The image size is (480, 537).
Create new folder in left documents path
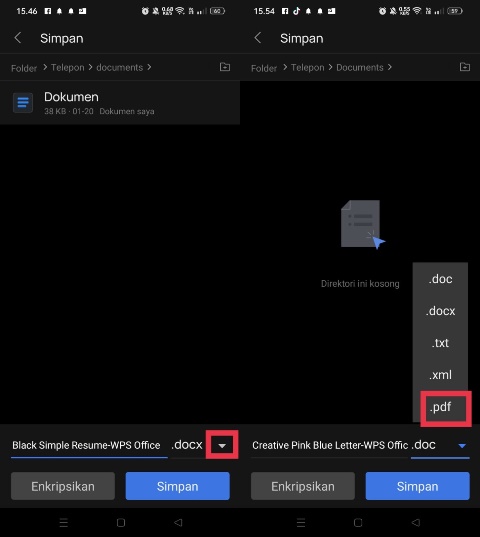(225, 67)
